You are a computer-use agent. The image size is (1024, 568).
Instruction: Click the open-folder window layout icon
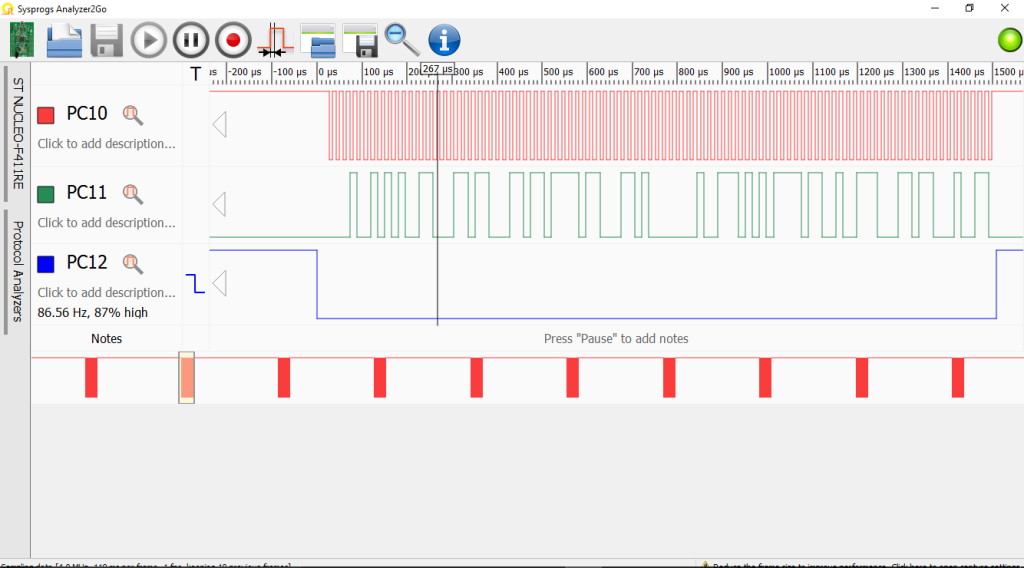click(318, 41)
